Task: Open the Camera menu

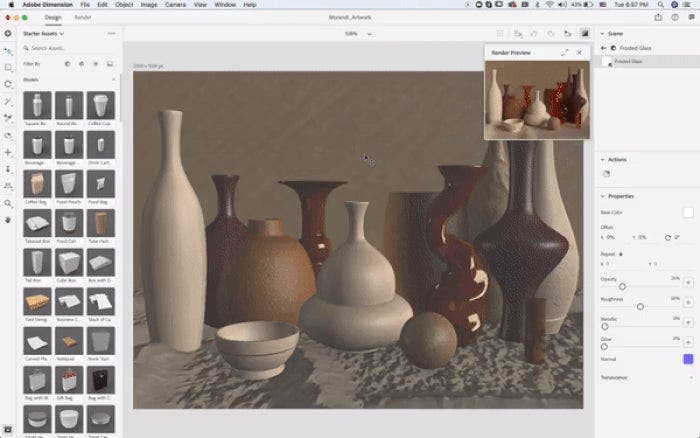Action: tap(175, 4)
